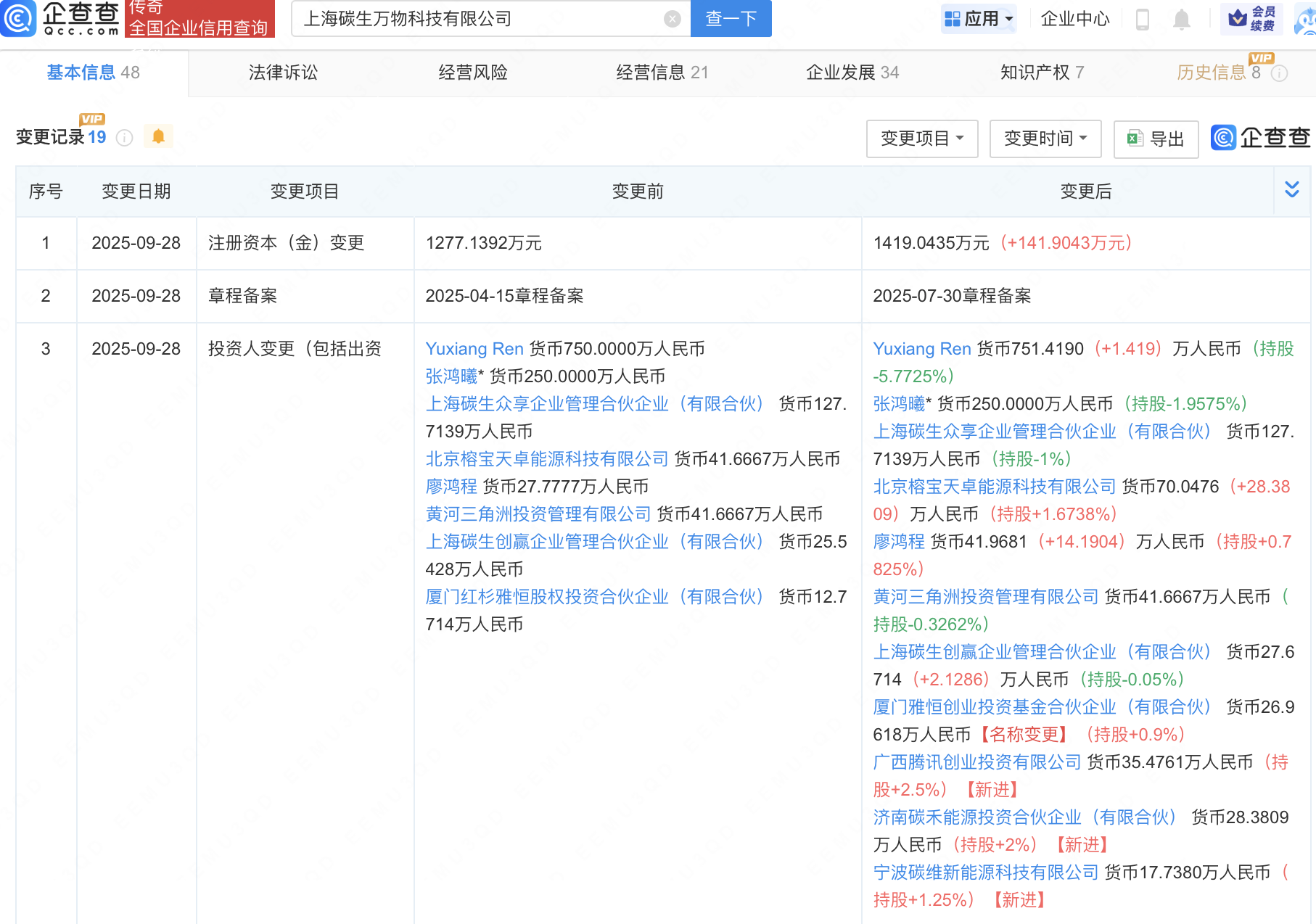Open Yuxiang Ren link in 变更前 column

tap(474, 349)
